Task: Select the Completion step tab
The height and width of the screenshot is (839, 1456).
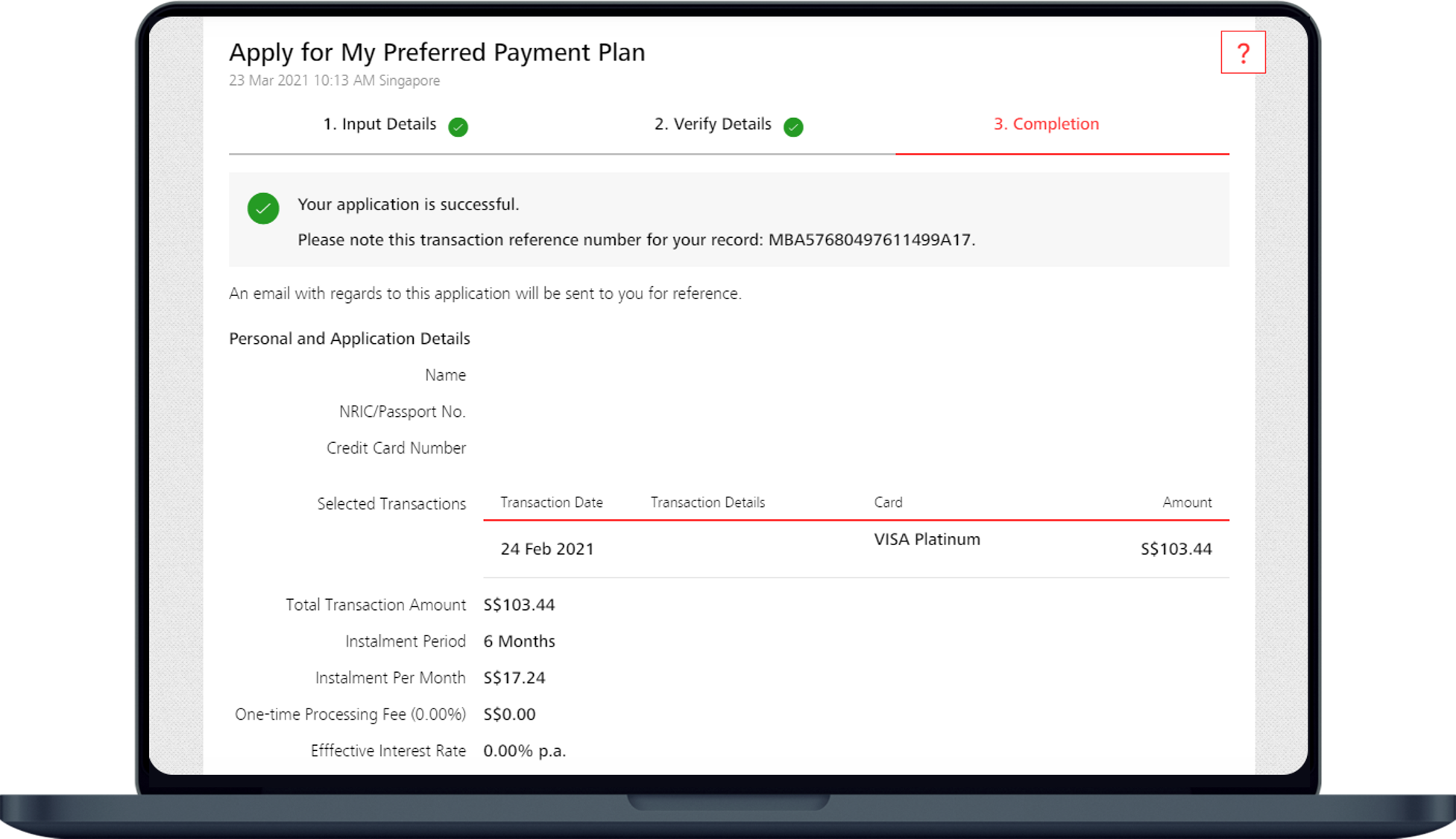Action: click(1046, 125)
